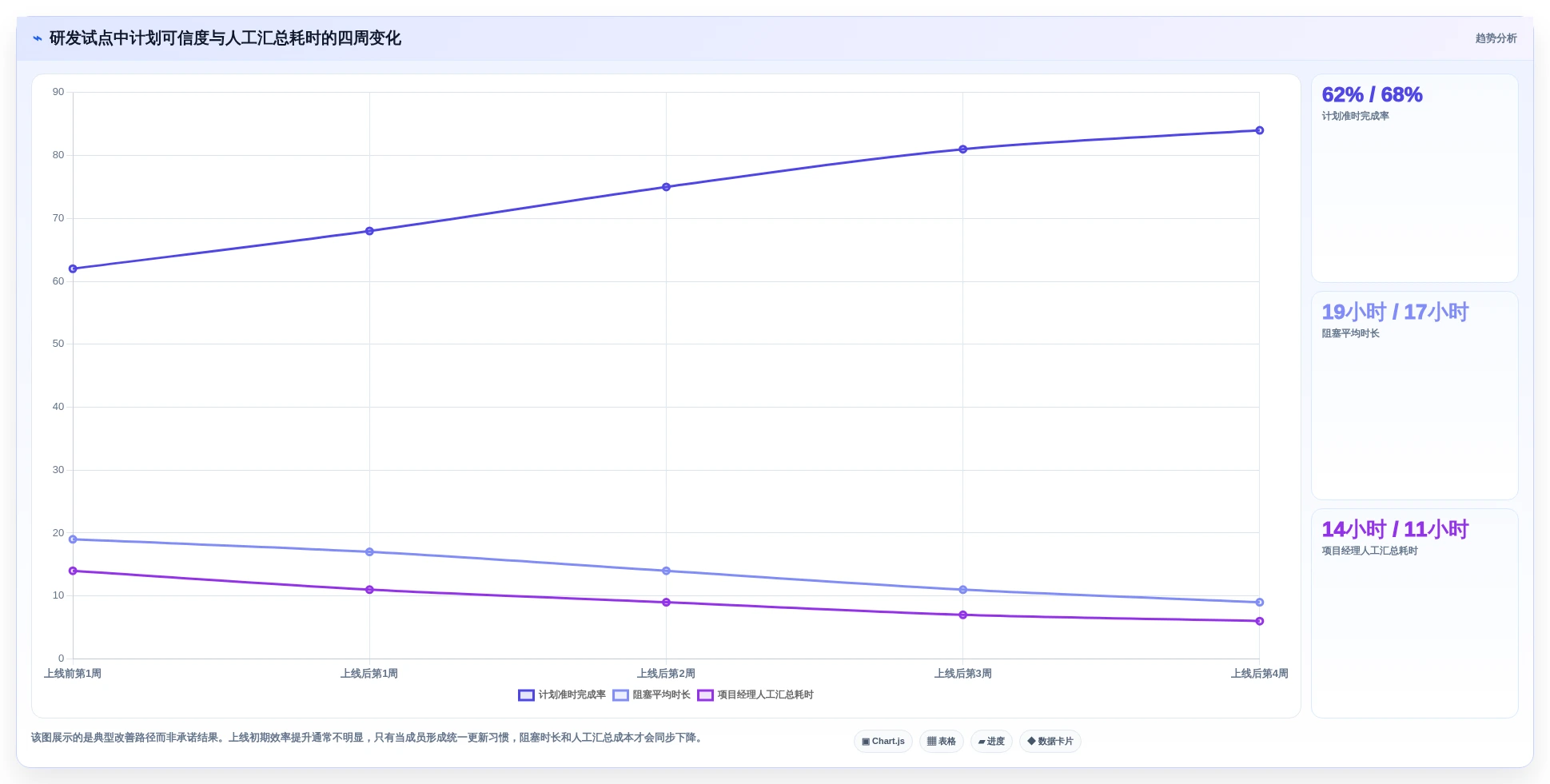Image resolution: width=1550 pixels, height=784 pixels.
Task: Click 人工汇总耗时 point at 上线前第1周
Action: click(73, 571)
